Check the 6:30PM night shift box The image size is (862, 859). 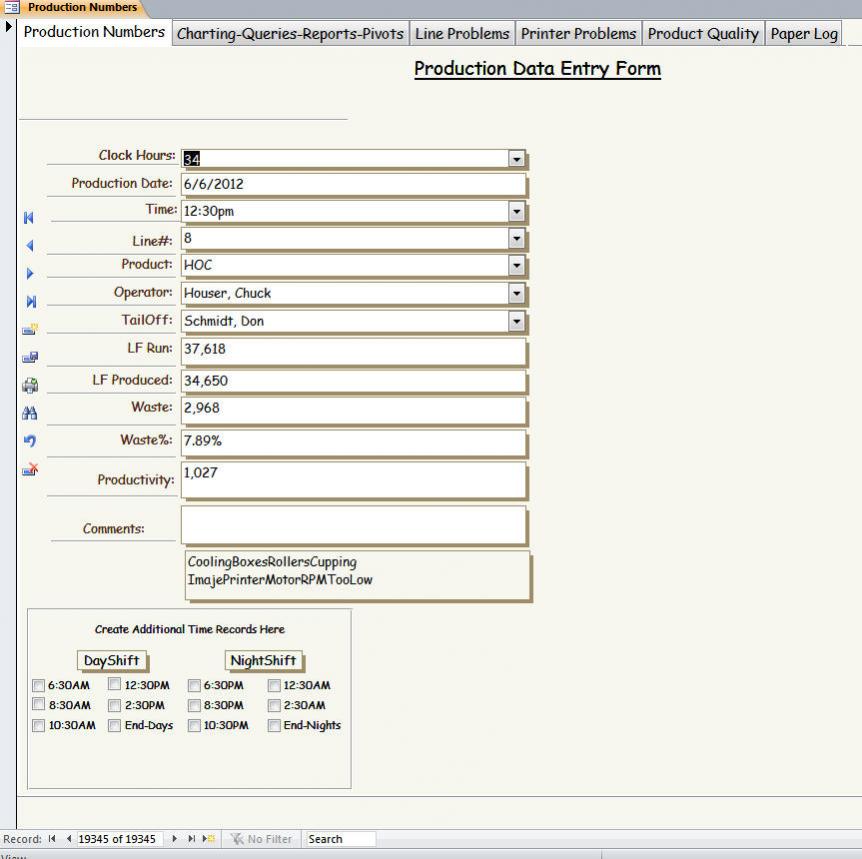point(194,685)
